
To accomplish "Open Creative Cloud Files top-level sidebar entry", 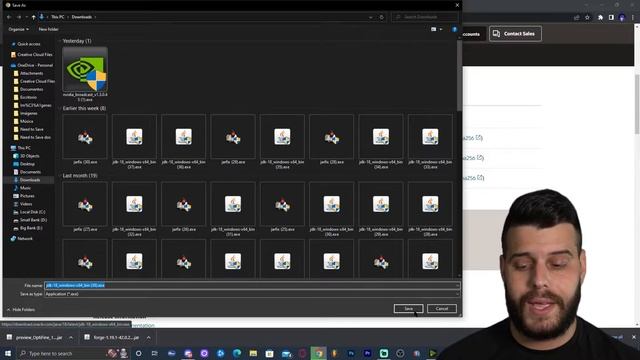I will [x=32, y=55].
